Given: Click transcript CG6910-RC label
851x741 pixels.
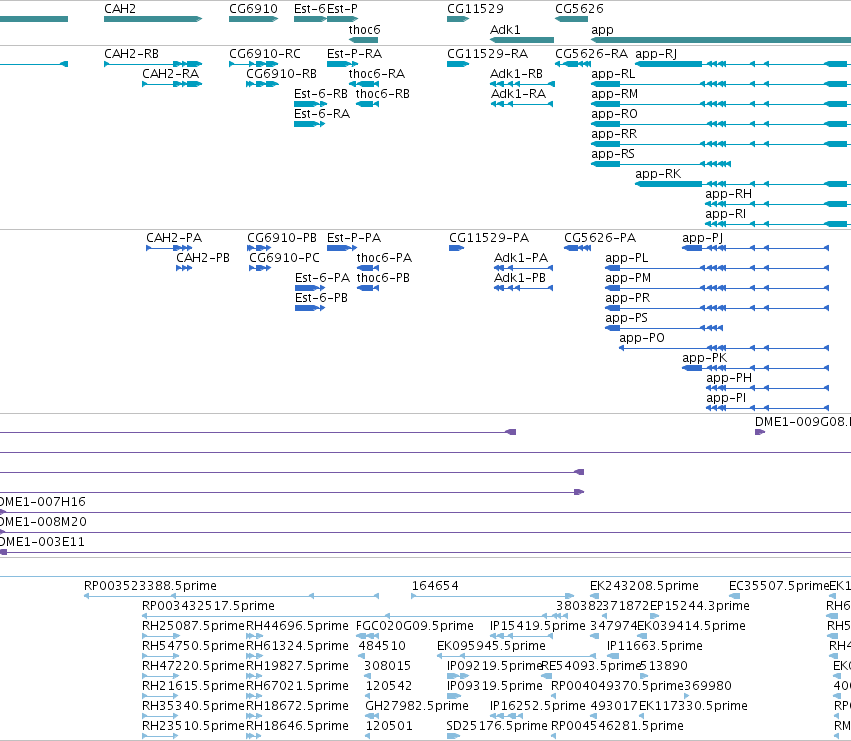Looking at the screenshot, I should [265, 54].
